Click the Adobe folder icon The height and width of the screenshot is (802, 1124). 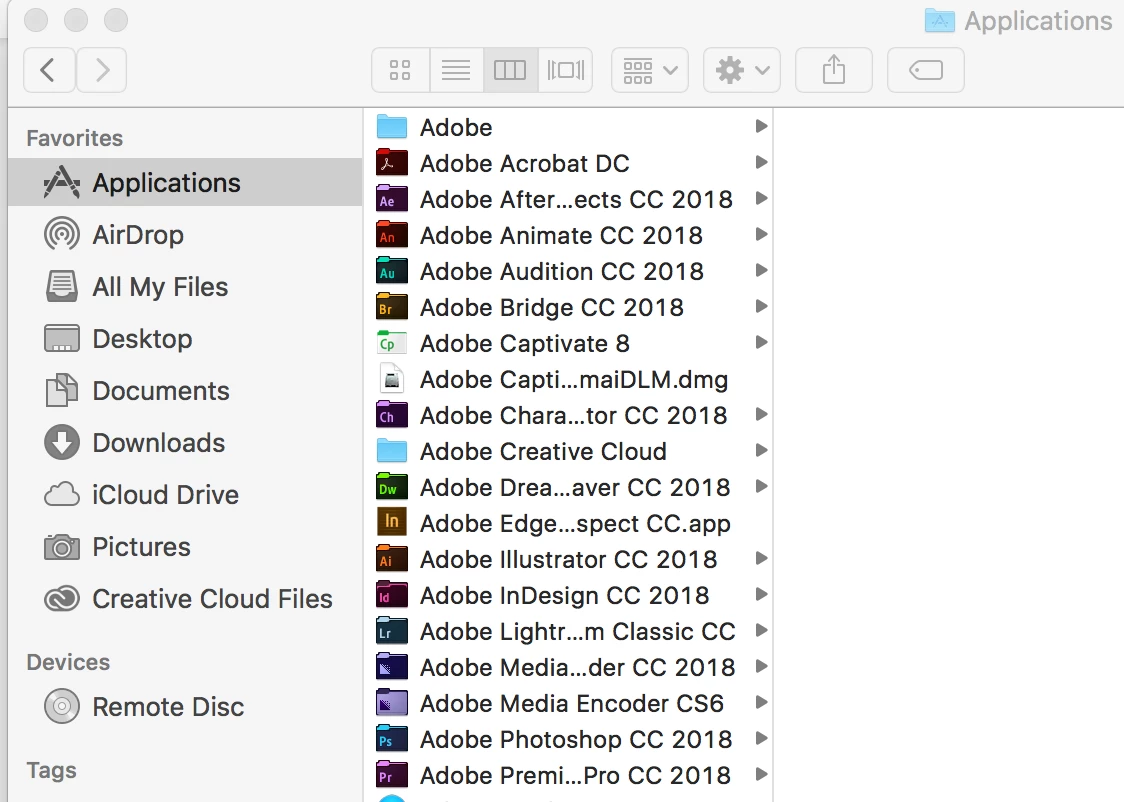pos(392,127)
